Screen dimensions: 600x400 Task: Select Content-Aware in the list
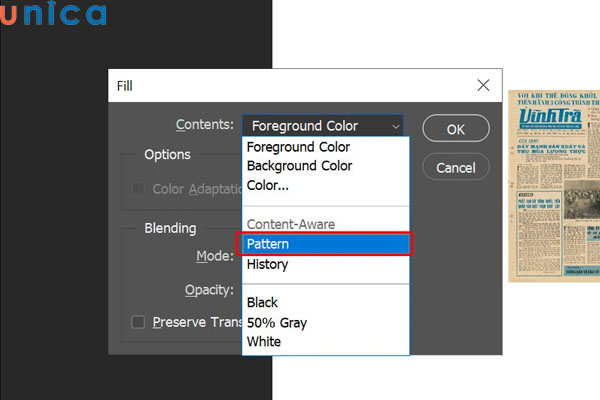click(x=290, y=224)
